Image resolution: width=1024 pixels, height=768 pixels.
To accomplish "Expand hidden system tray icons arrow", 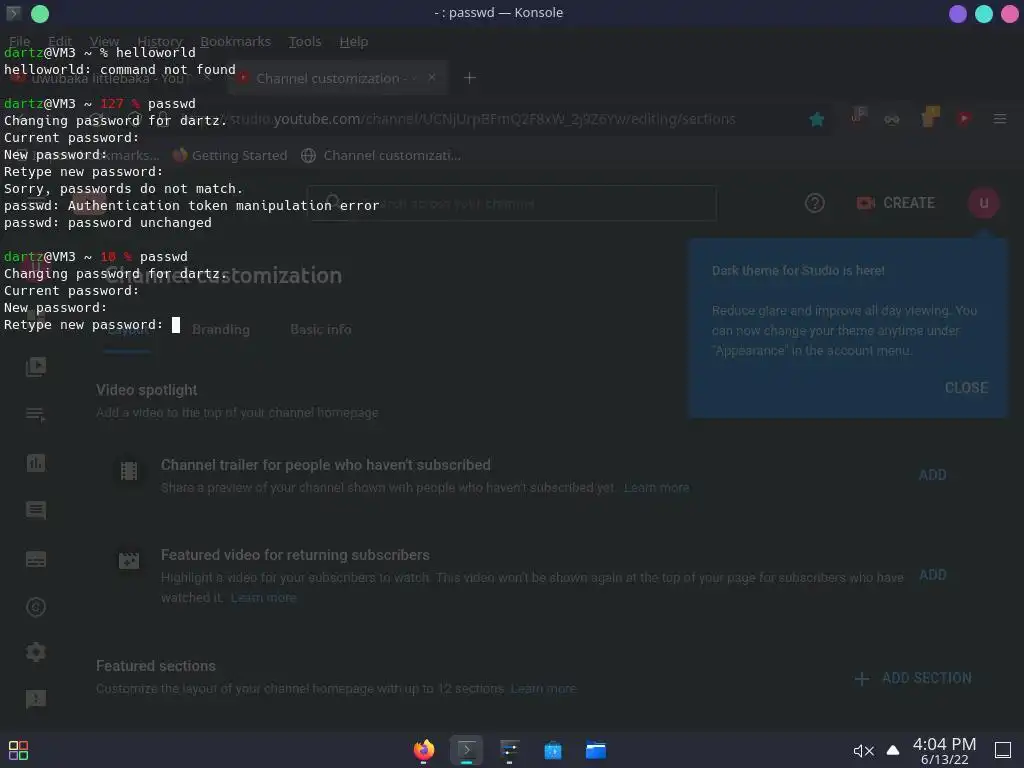I will (893, 750).
